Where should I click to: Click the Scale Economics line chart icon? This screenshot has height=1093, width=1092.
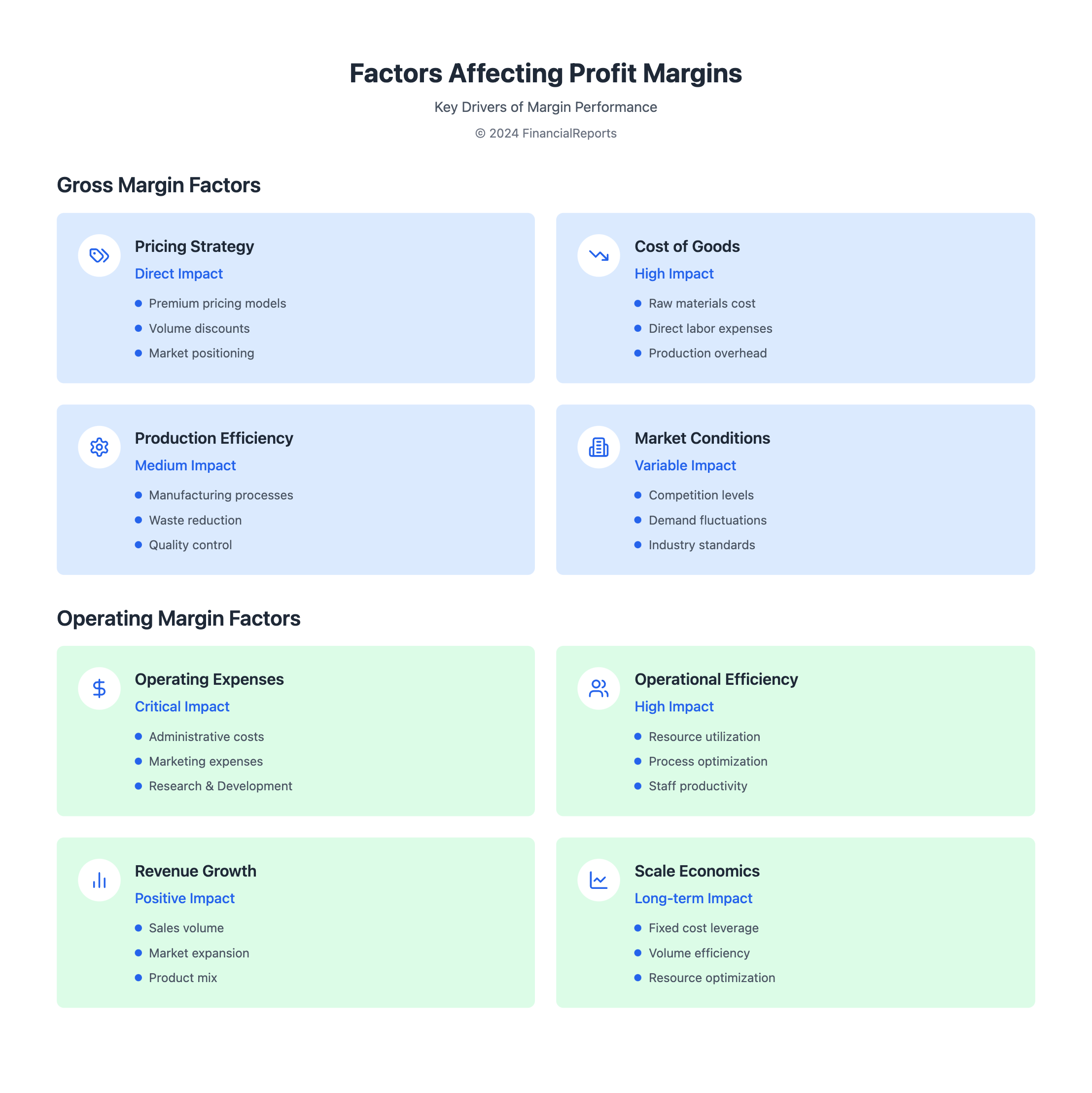(599, 881)
